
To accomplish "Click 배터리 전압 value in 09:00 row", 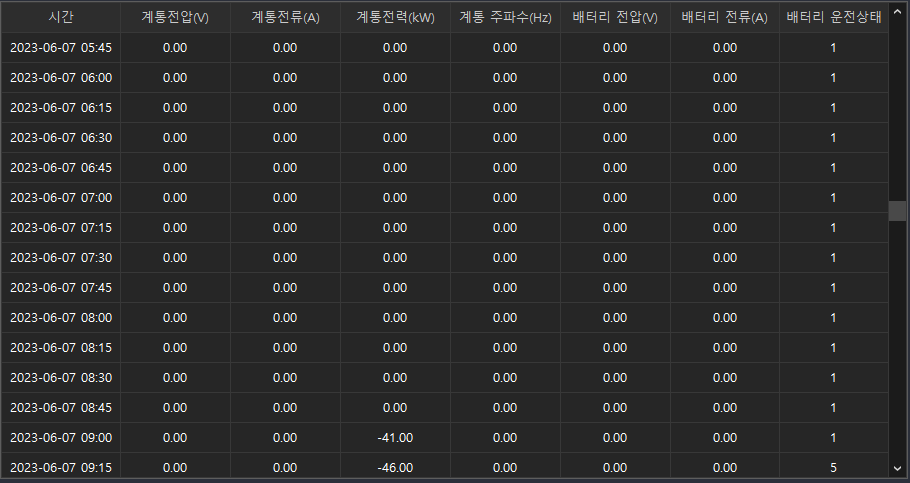I will tap(615, 438).
